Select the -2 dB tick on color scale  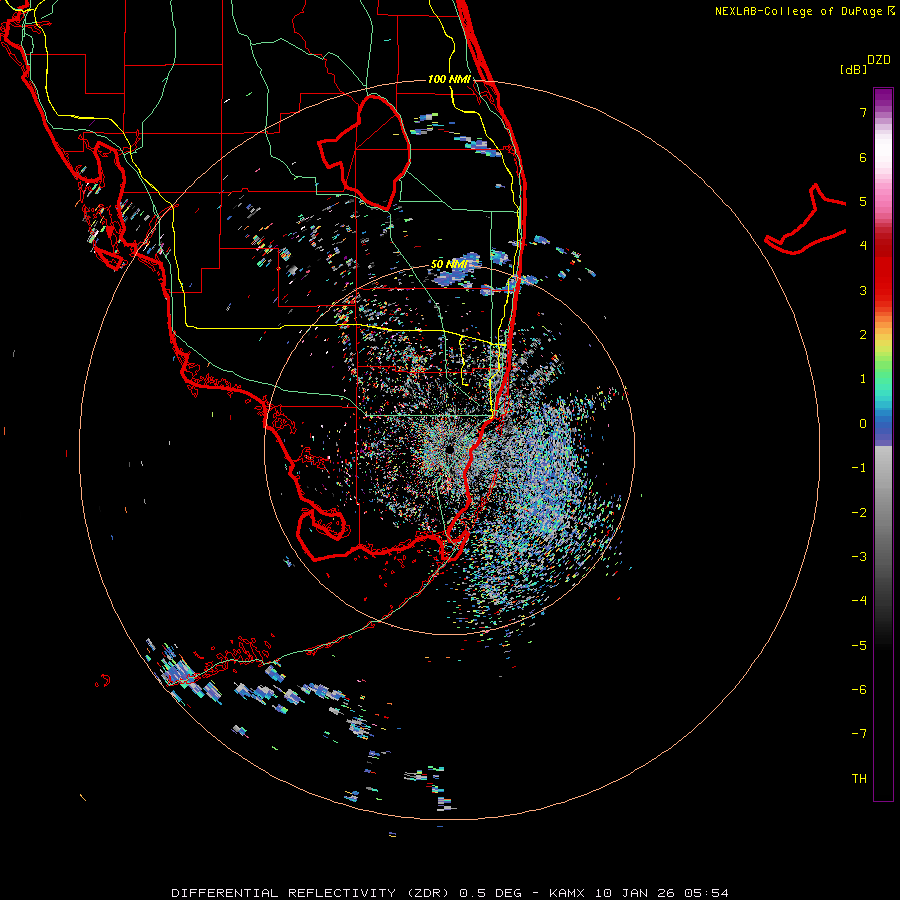[x=859, y=513]
